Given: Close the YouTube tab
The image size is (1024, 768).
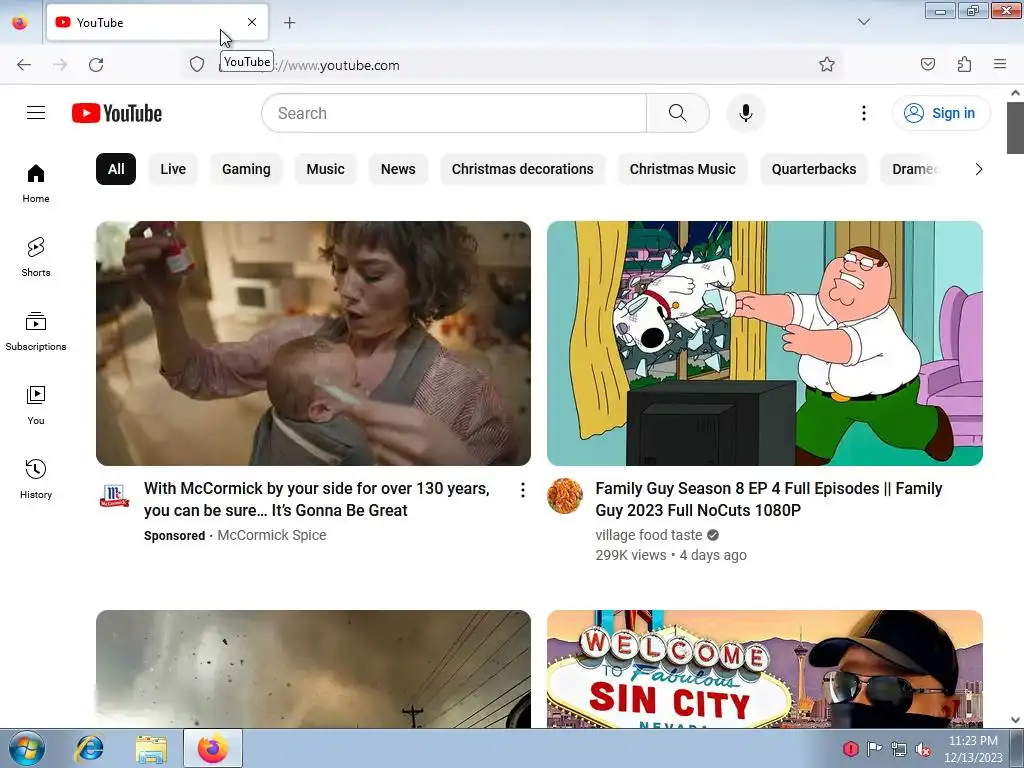Looking at the screenshot, I should [251, 22].
